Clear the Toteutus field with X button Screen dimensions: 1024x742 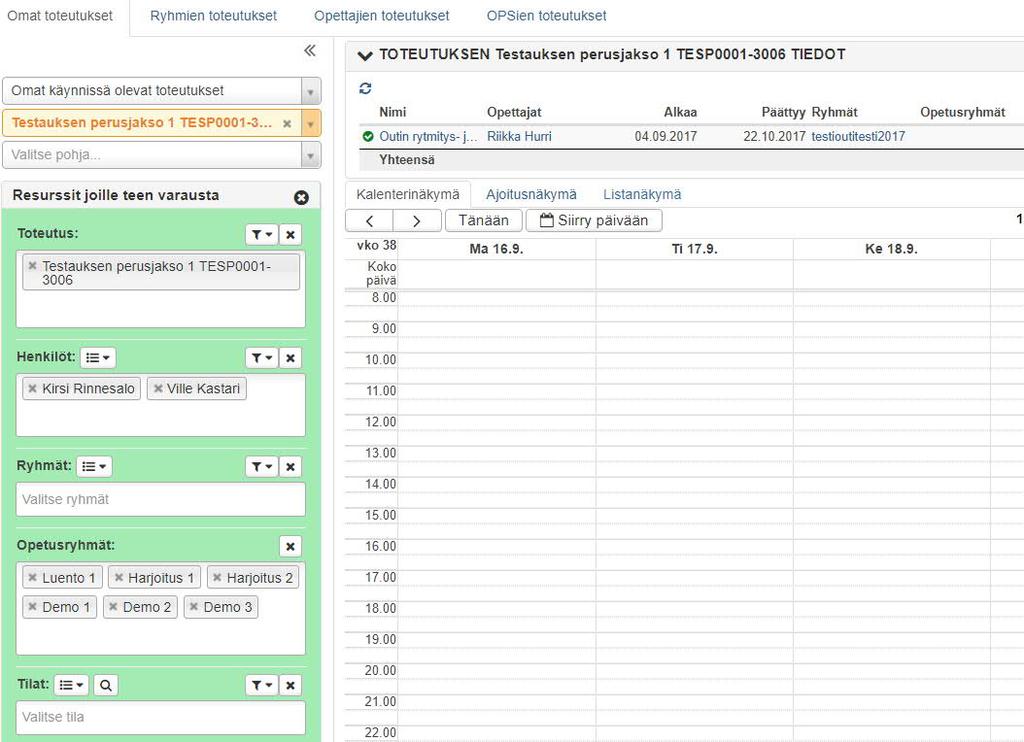291,234
